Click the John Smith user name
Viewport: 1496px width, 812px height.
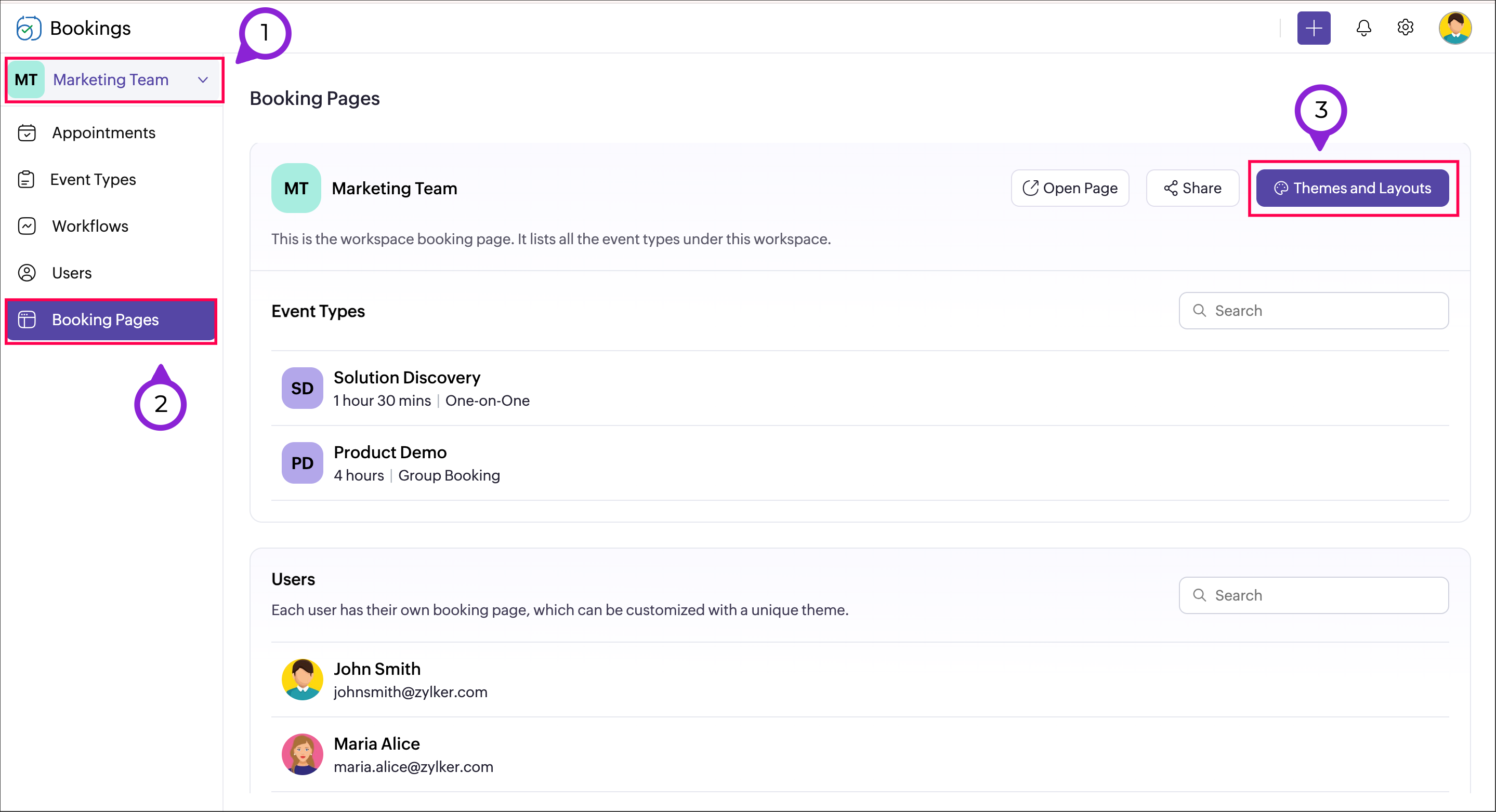pyautogui.click(x=377, y=669)
